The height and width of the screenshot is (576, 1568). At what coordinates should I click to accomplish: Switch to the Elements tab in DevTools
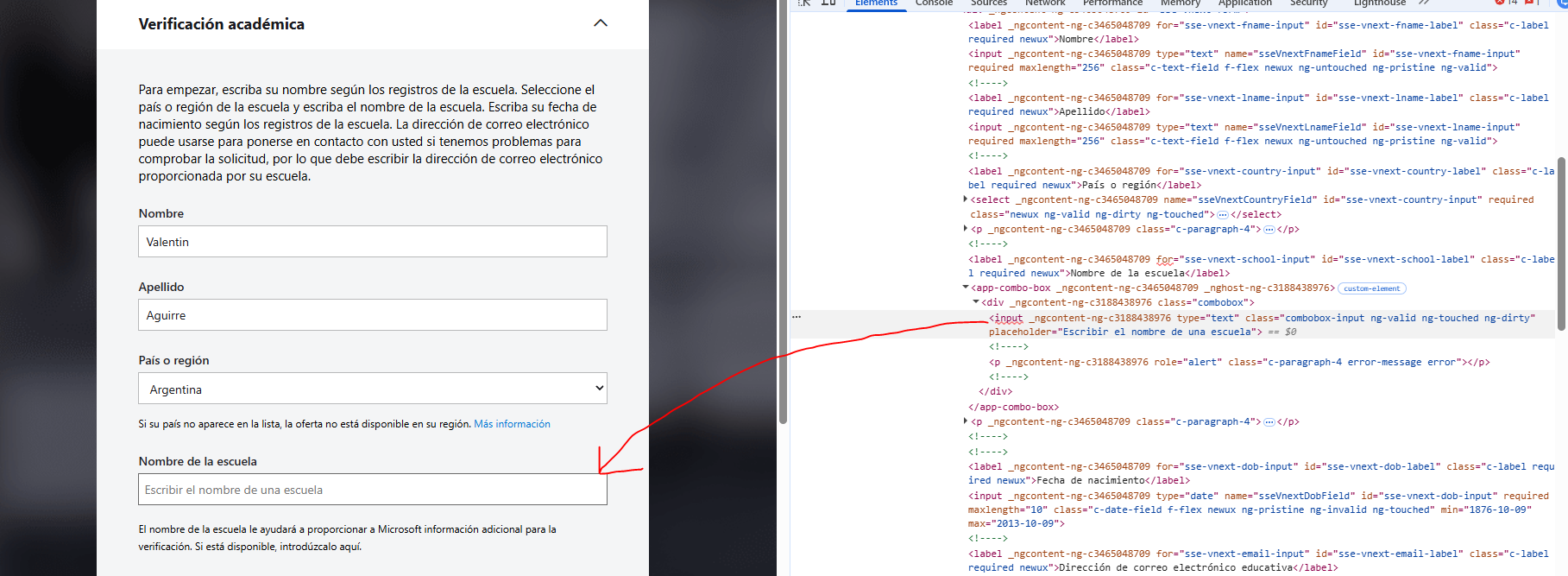point(876,3)
